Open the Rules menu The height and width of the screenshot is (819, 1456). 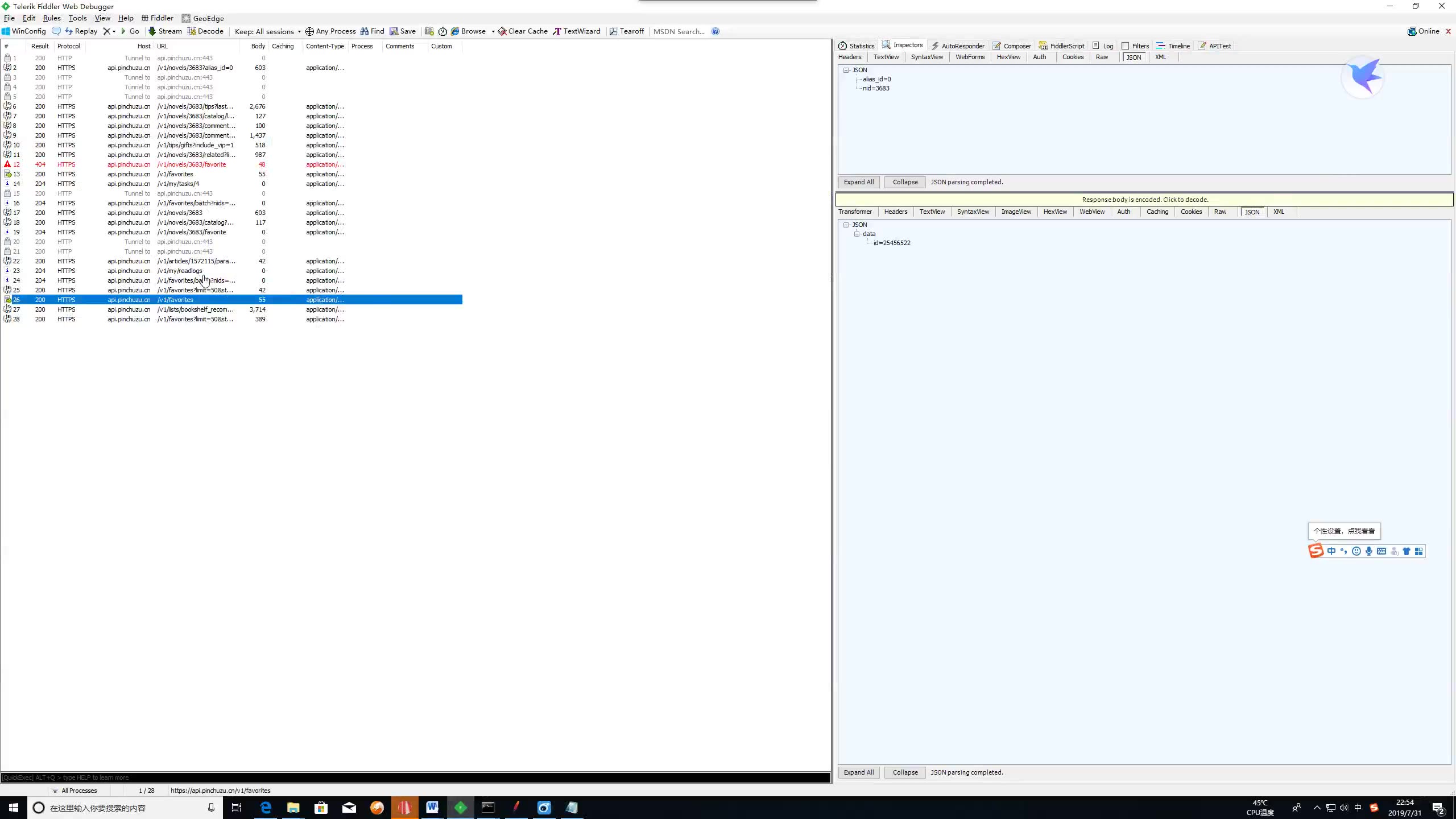click(x=51, y=18)
